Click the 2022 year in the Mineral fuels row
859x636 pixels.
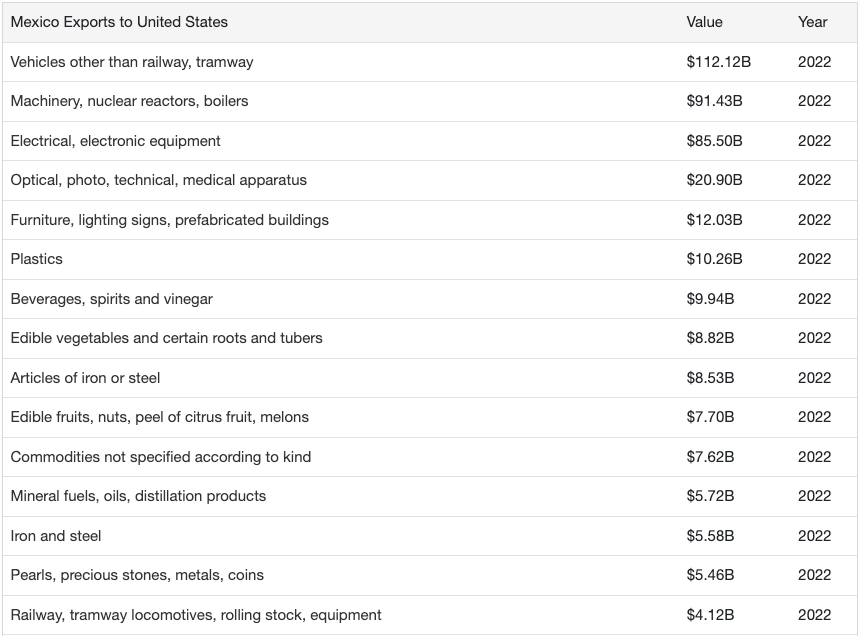(x=814, y=496)
